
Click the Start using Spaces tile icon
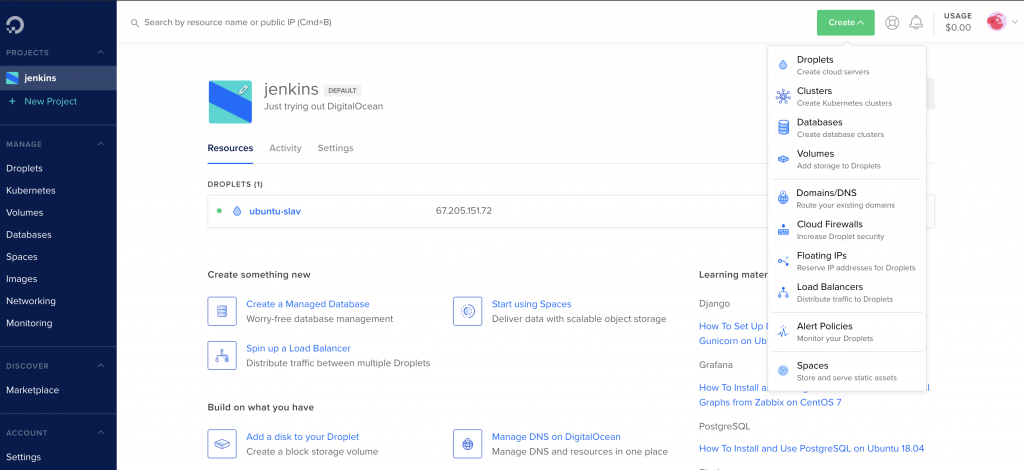click(x=468, y=311)
